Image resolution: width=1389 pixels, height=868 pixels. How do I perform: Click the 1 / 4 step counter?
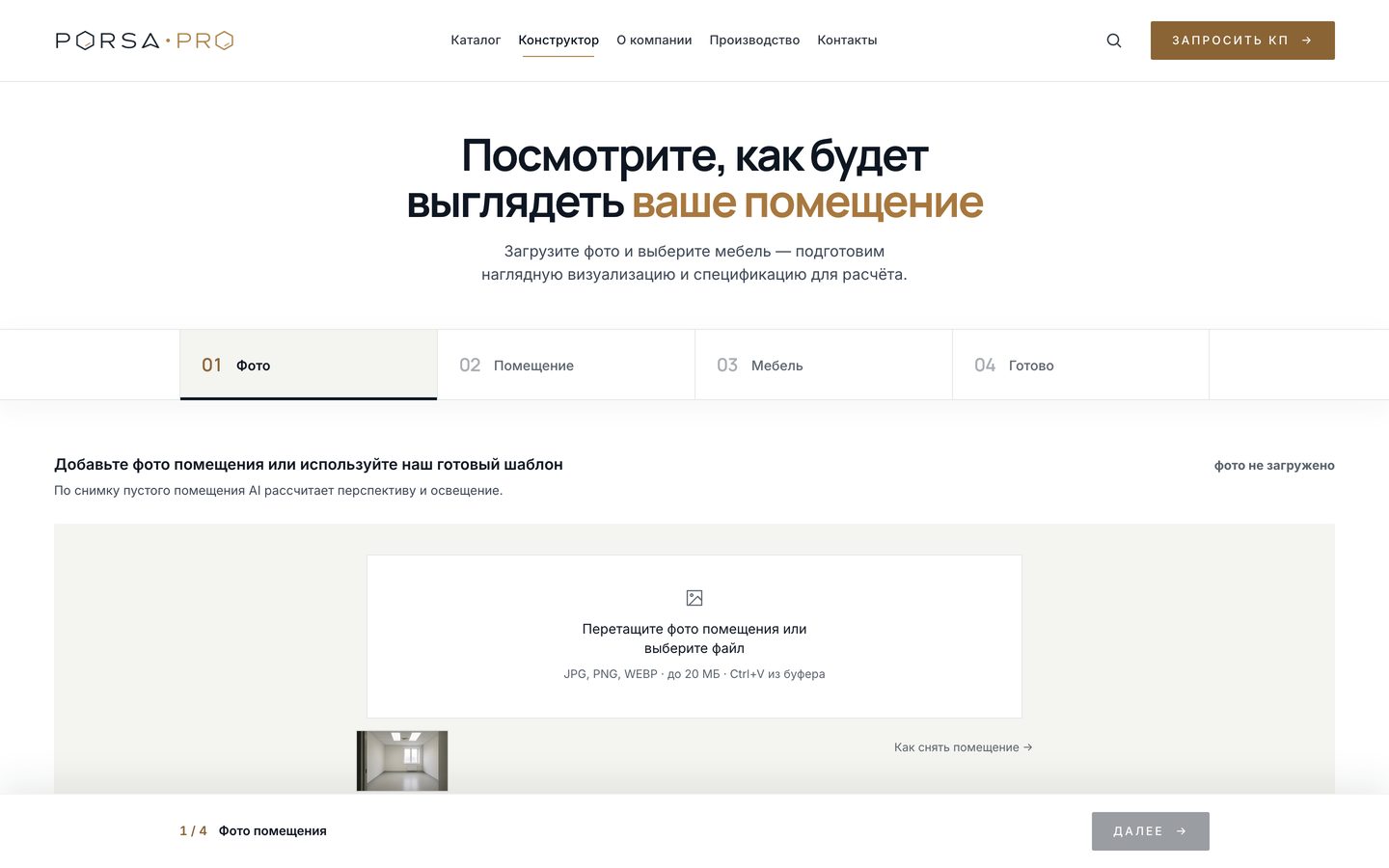pos(193,830)
